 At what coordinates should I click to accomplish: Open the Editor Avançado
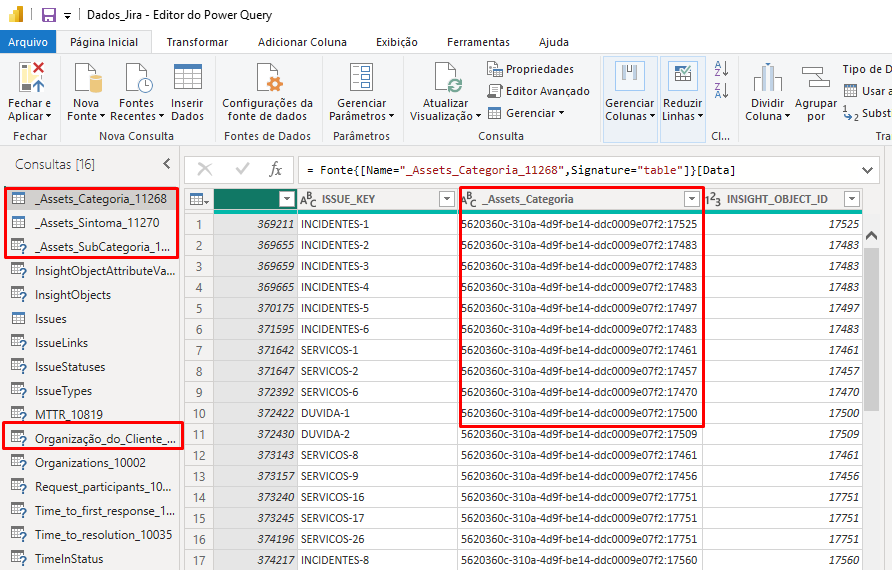[538, 91]
